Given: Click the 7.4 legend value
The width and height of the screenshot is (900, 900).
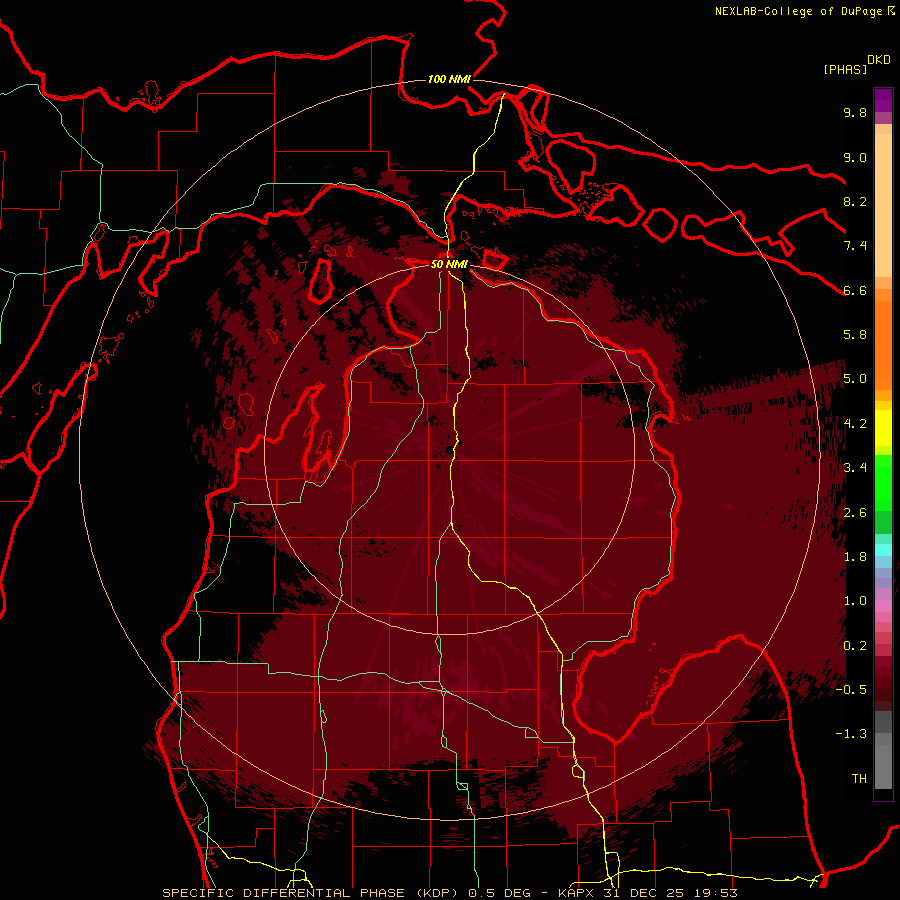Looking at the screenshot, I should tap(855, 246).
